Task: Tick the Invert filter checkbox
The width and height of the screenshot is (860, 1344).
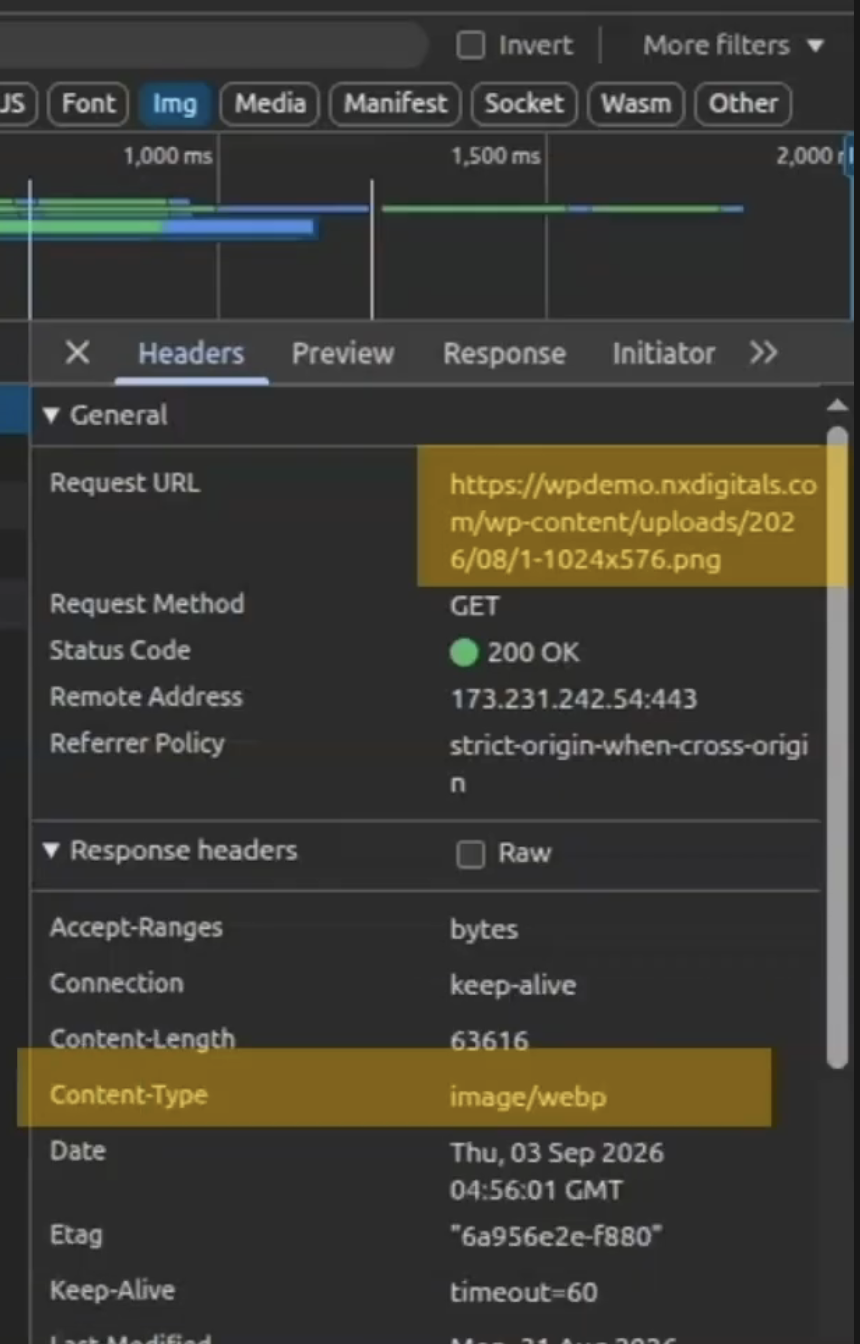Action: coord(470,45)
